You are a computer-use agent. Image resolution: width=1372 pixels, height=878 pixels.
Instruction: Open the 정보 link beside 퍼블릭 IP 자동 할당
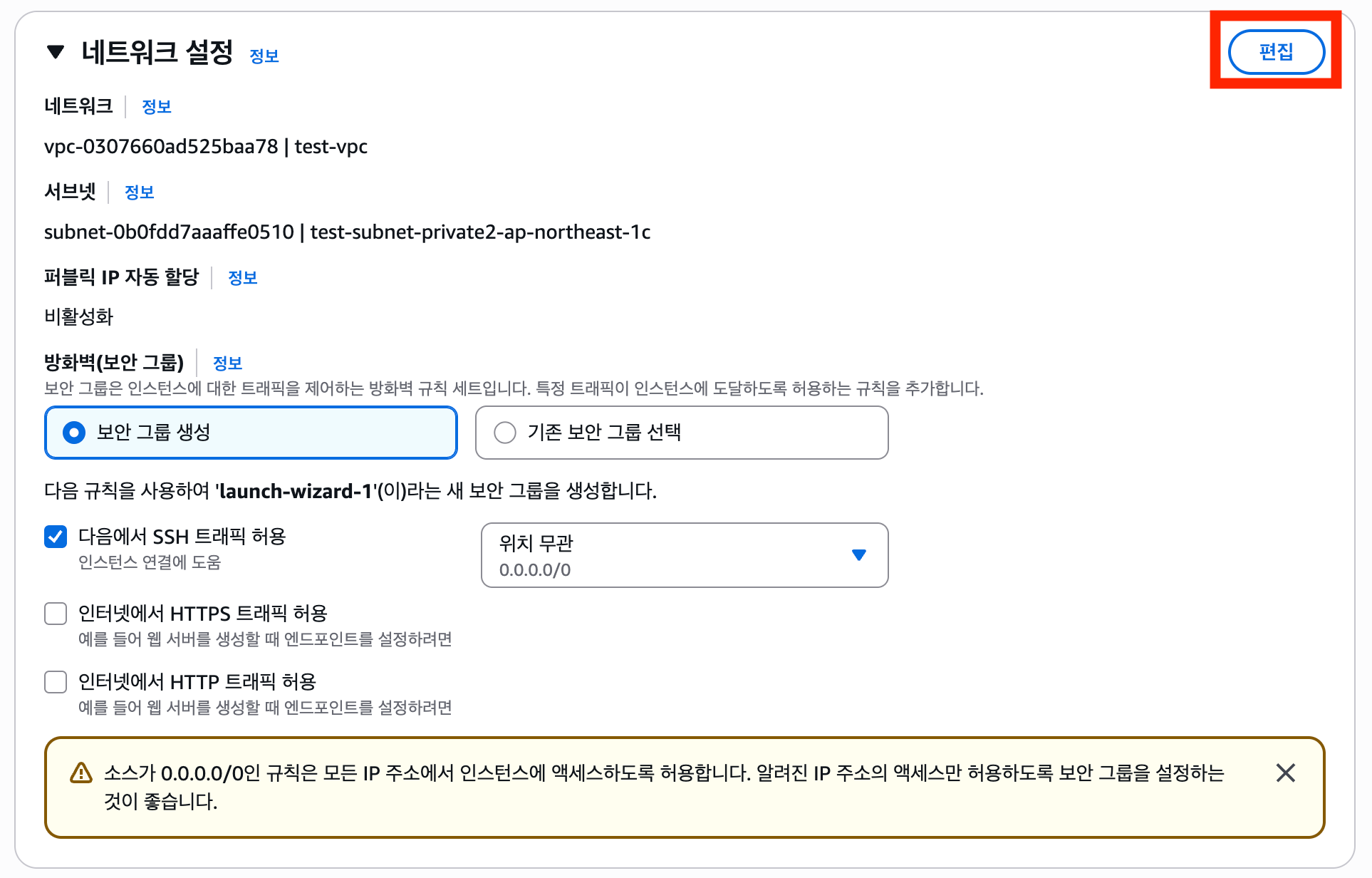[243, 278]
